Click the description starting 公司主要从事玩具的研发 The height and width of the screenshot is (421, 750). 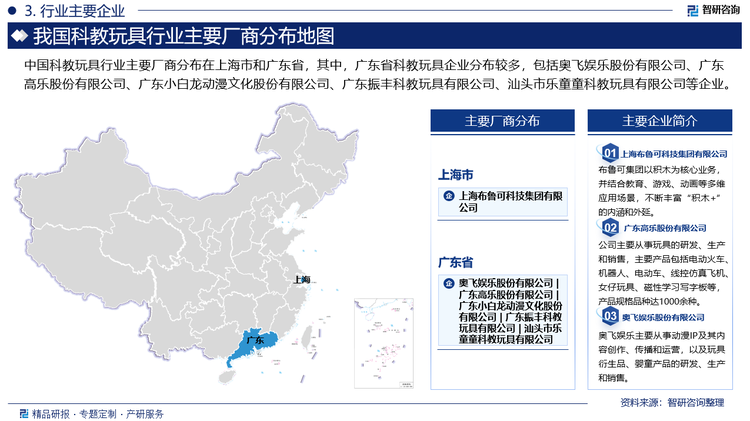(x=663, y=273)
